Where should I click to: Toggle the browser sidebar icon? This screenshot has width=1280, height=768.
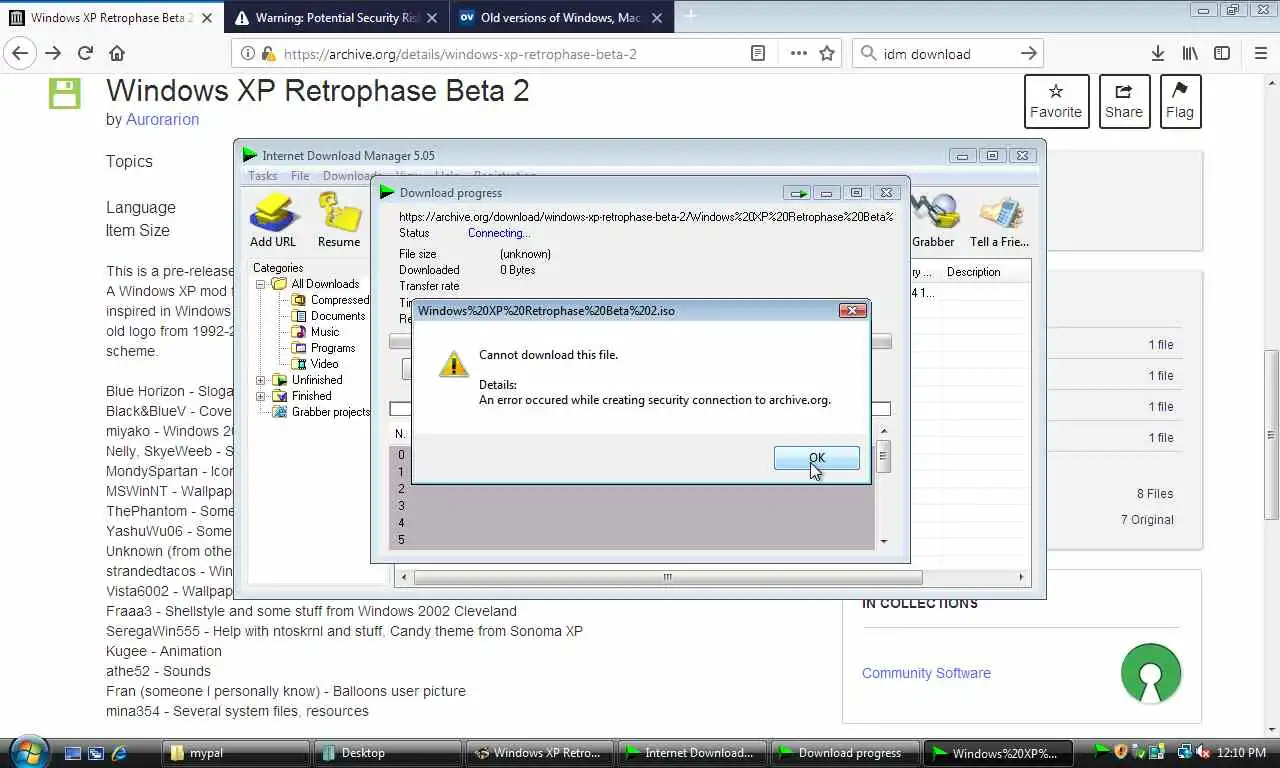(x=1222, y=54)
